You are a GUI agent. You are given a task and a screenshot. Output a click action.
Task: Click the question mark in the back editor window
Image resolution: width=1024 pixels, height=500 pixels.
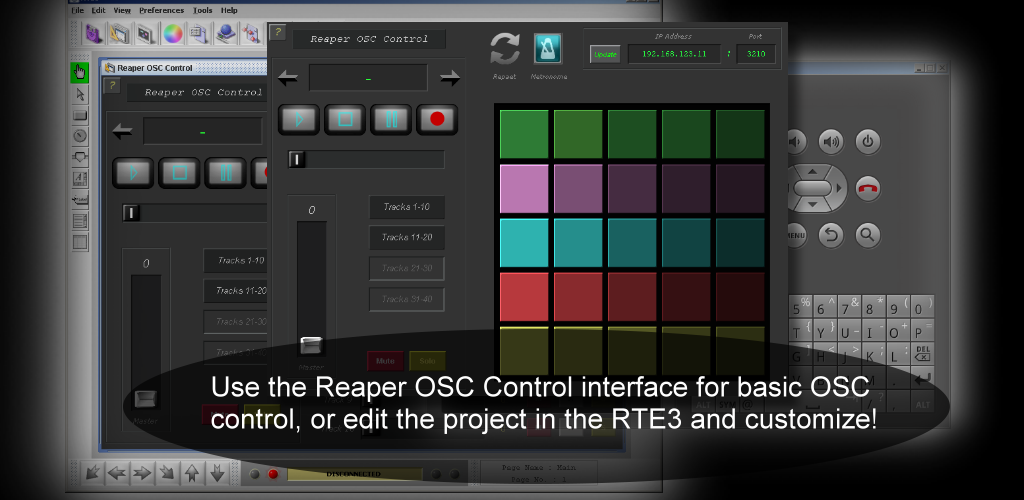coord(112,86)
